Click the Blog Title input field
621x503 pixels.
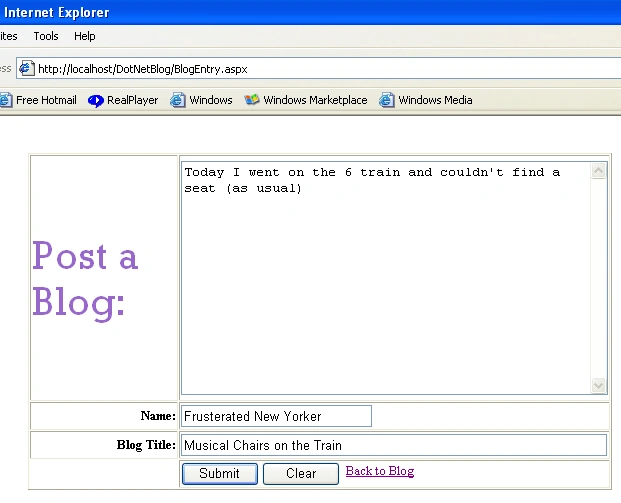pyautogui.click(x=394, y=445)
